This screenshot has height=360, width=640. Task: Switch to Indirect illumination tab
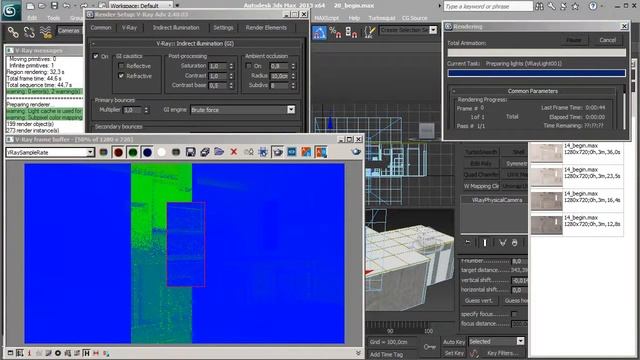point(176,28)
